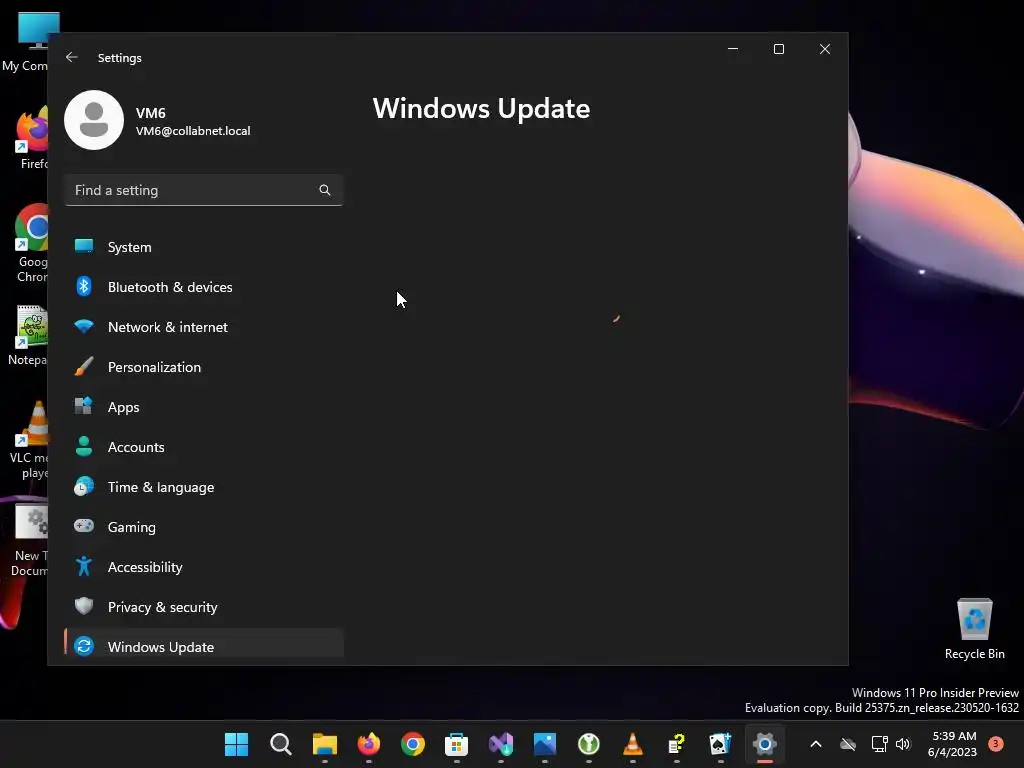Open network status tray icon
Image resolution: width=1024 pixels, height=768 pixels.
(880, 744)
